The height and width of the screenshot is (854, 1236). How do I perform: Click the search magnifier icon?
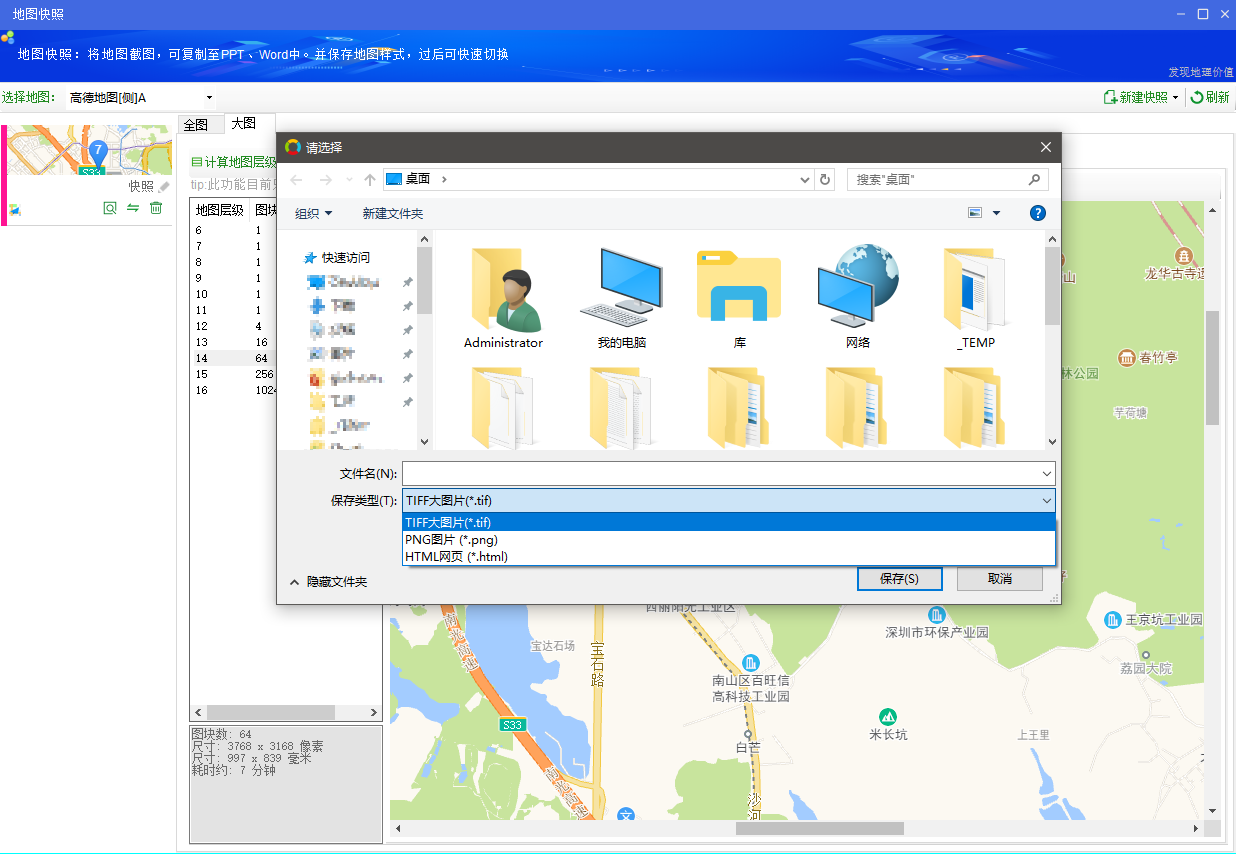1035,179
